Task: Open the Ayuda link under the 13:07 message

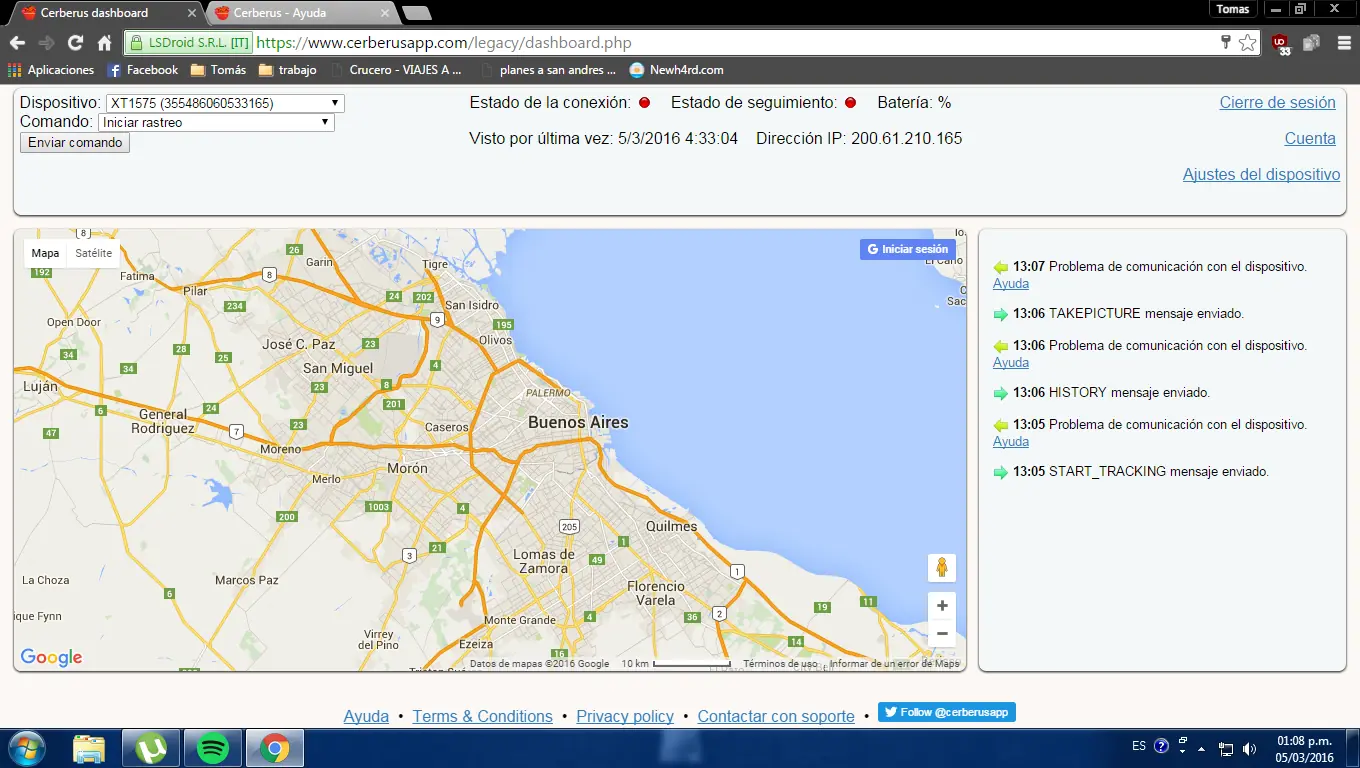Action: (1011, 284)
